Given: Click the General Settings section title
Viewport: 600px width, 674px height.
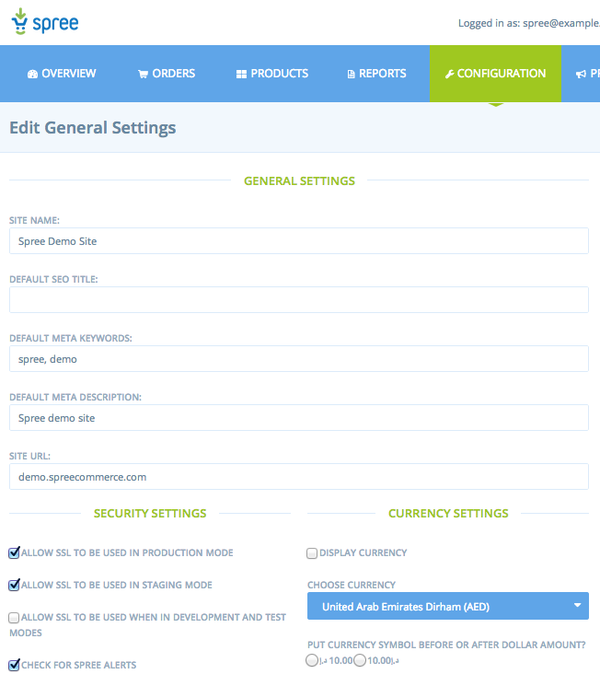Looking at the screenshot, I should pyautogui.click(x=300, y=181).
